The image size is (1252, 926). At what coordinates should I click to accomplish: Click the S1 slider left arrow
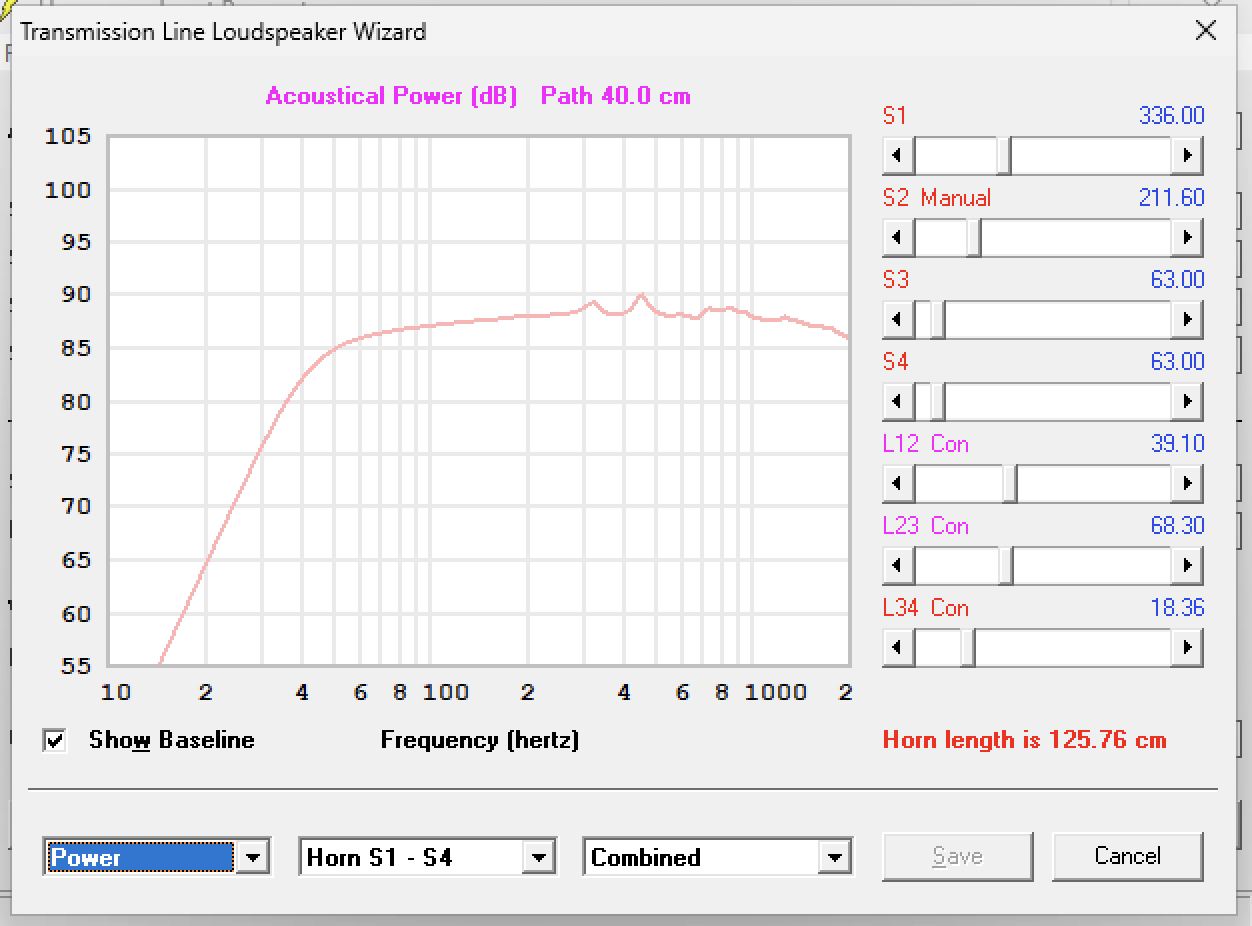tap(898, 156)
